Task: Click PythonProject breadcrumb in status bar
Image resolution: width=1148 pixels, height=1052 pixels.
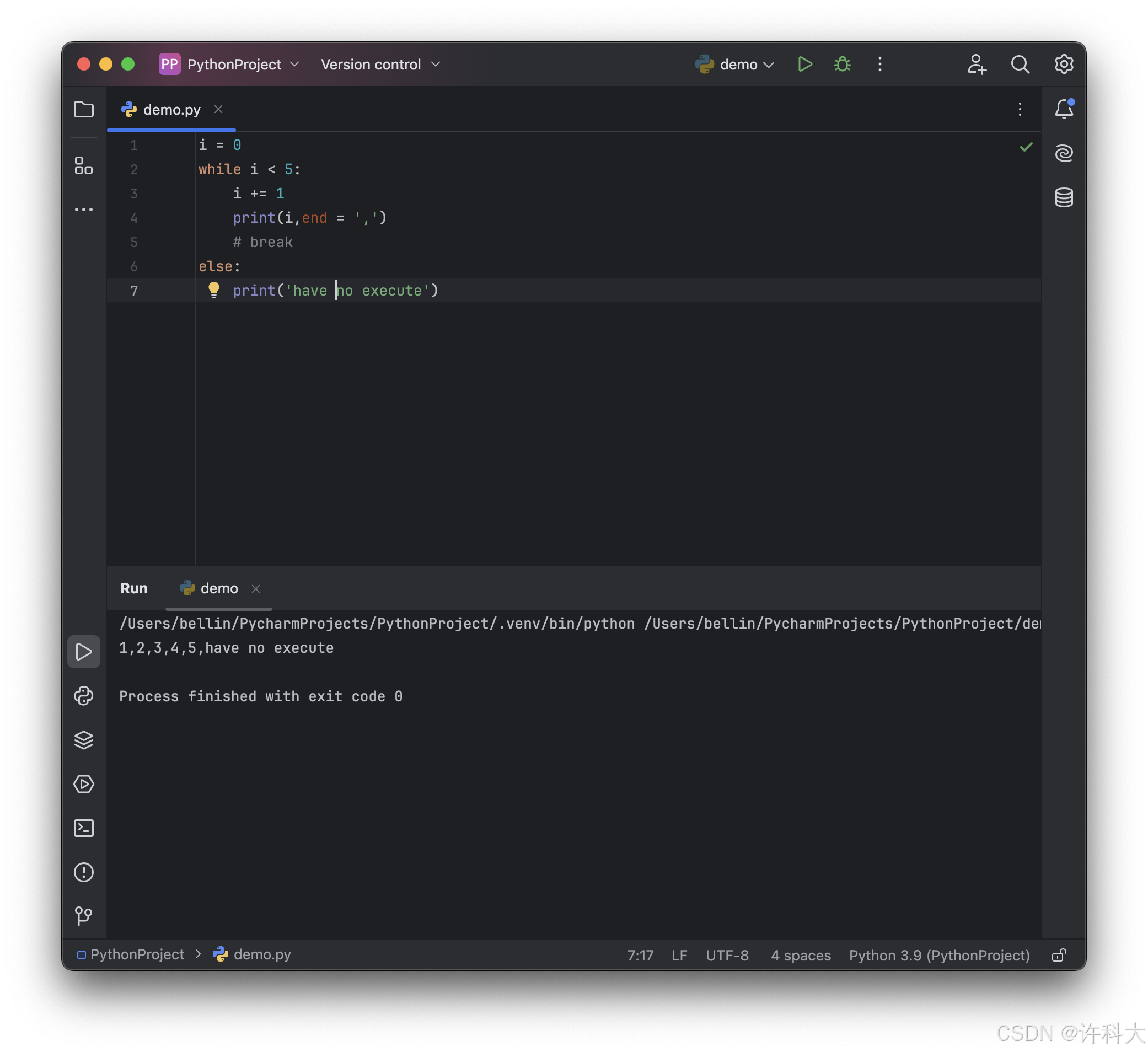Action: pos(131,954)
